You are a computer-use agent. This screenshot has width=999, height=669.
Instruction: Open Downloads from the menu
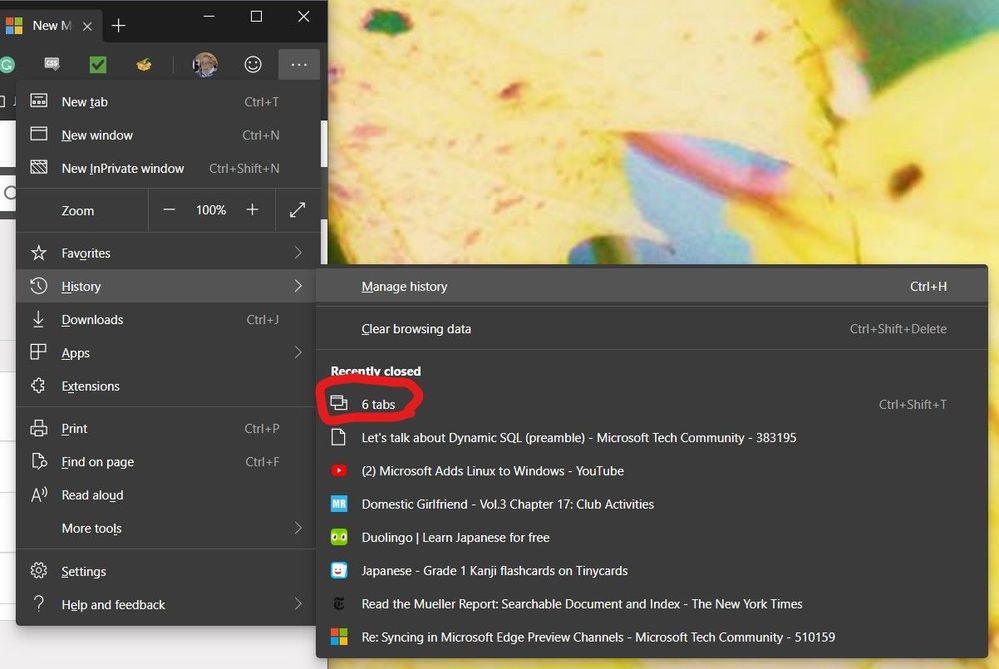tap(168, 319)
